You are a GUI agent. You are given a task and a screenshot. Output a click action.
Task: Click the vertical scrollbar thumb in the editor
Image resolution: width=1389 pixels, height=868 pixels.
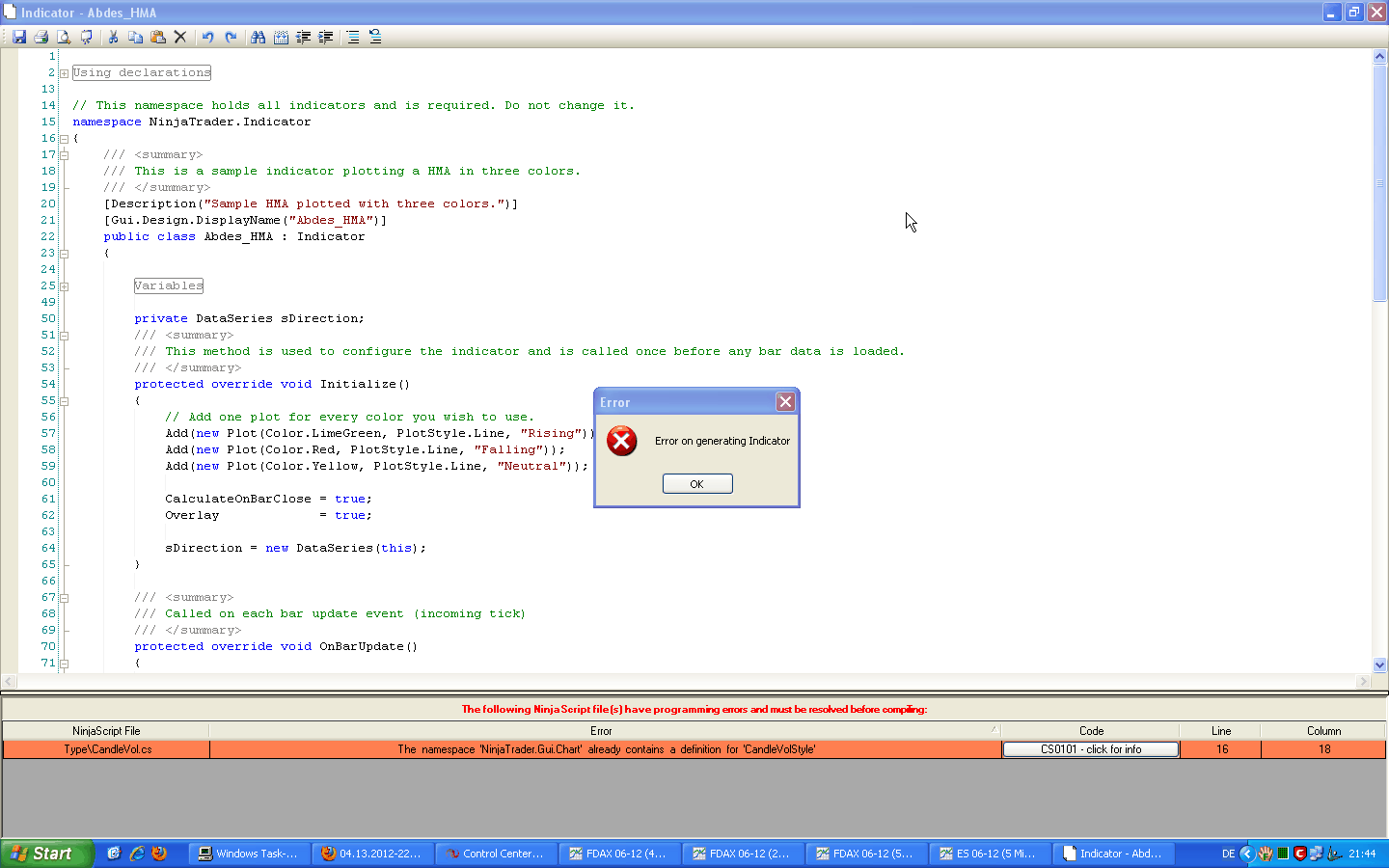click(1379, 182)
